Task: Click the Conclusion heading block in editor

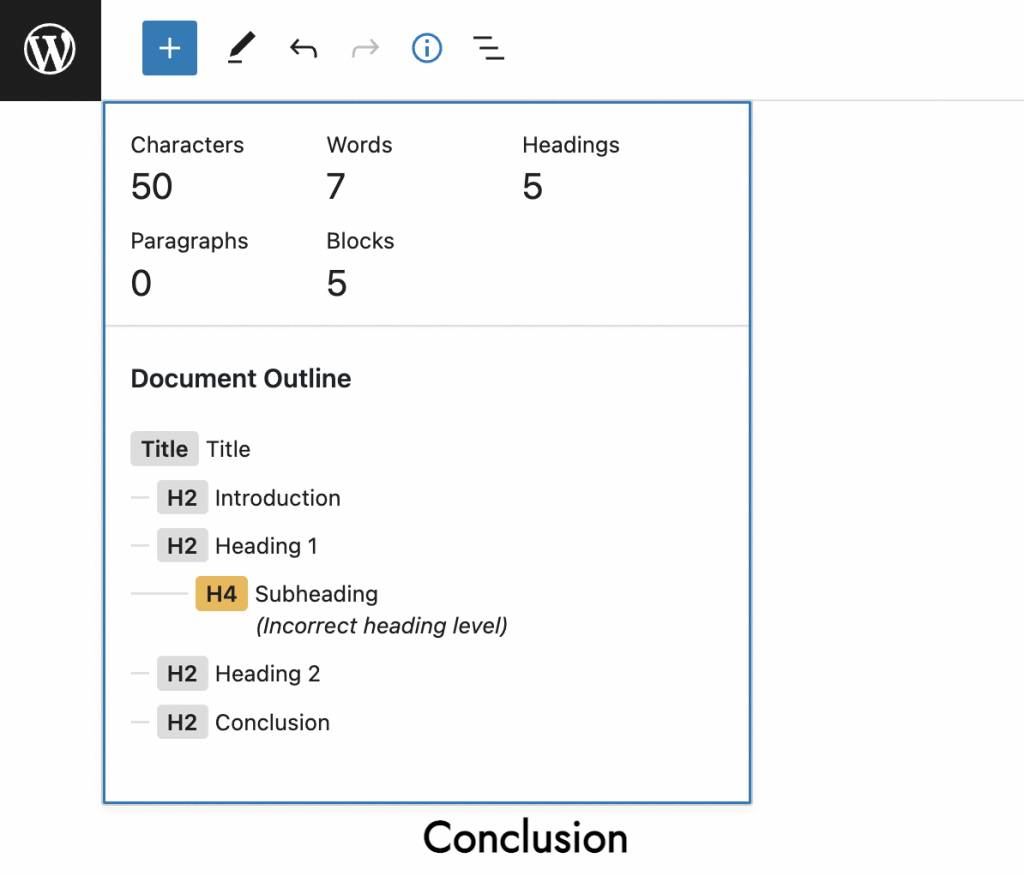Action: [525, 838]
